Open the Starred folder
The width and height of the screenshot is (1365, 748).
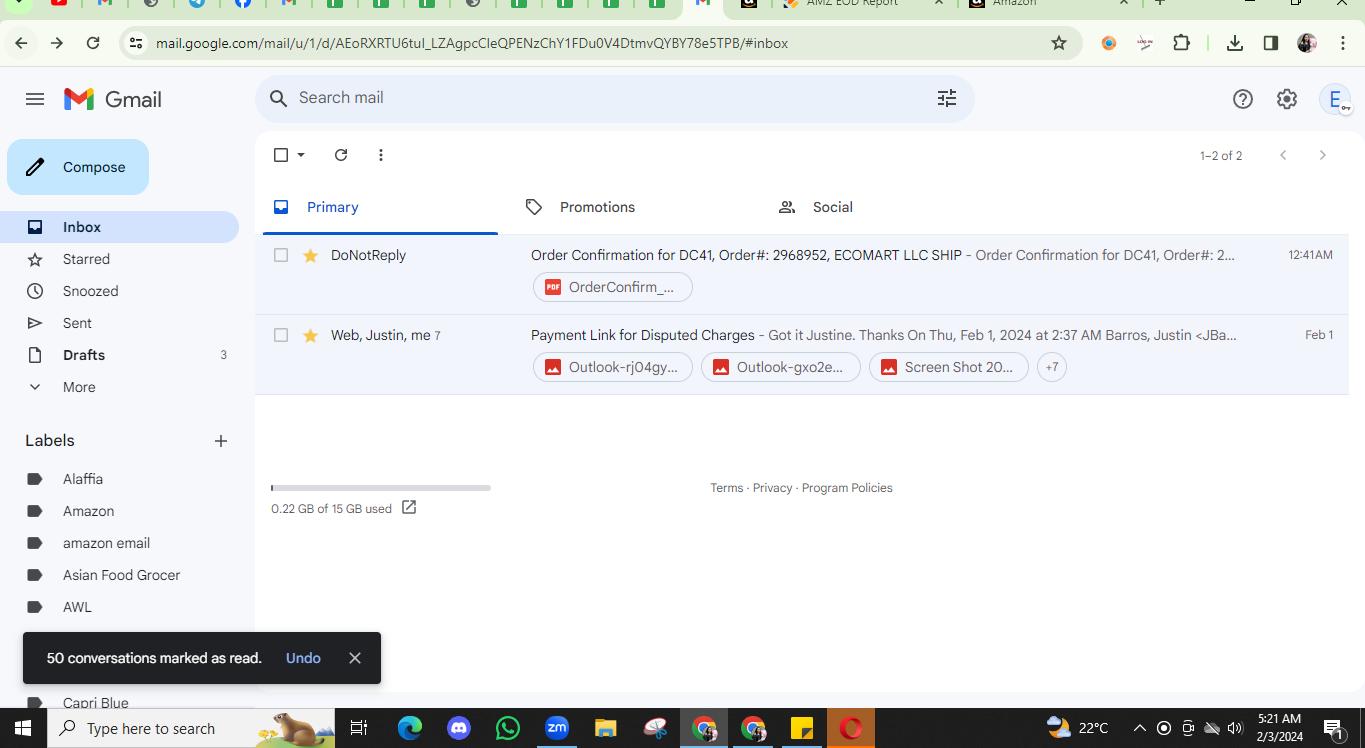click(119, 259)
